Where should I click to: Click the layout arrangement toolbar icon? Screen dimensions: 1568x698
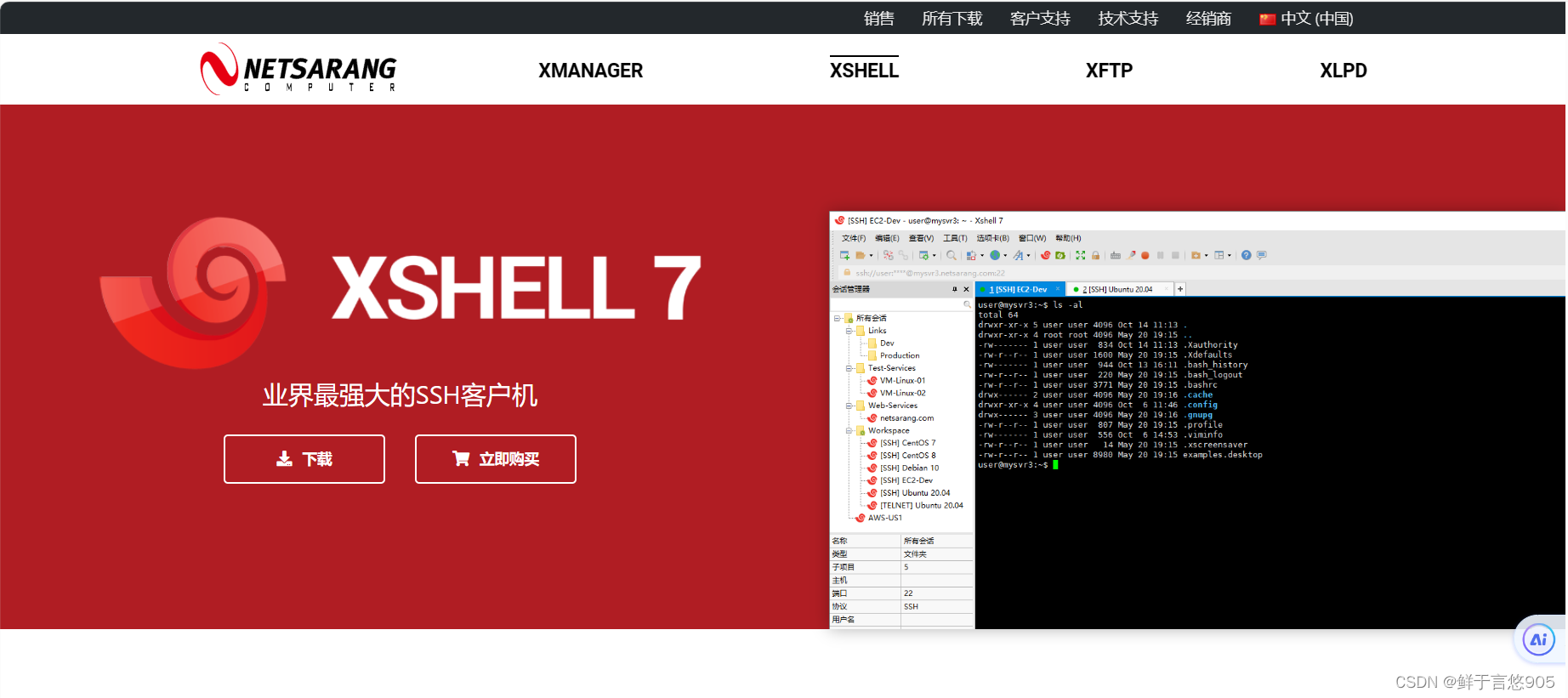1219,255
